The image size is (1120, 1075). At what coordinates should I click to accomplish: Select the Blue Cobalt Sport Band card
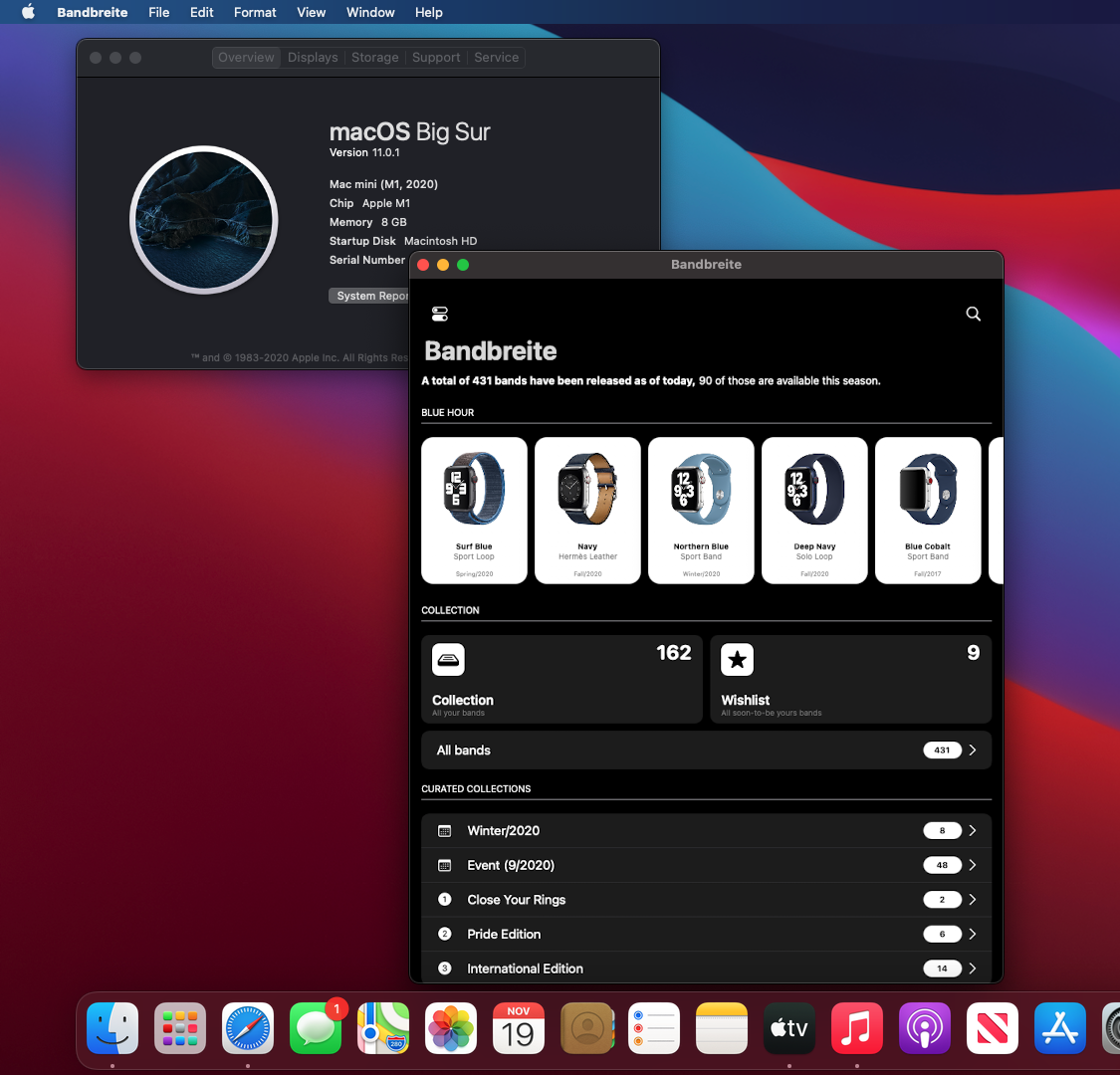pos(928,510)
